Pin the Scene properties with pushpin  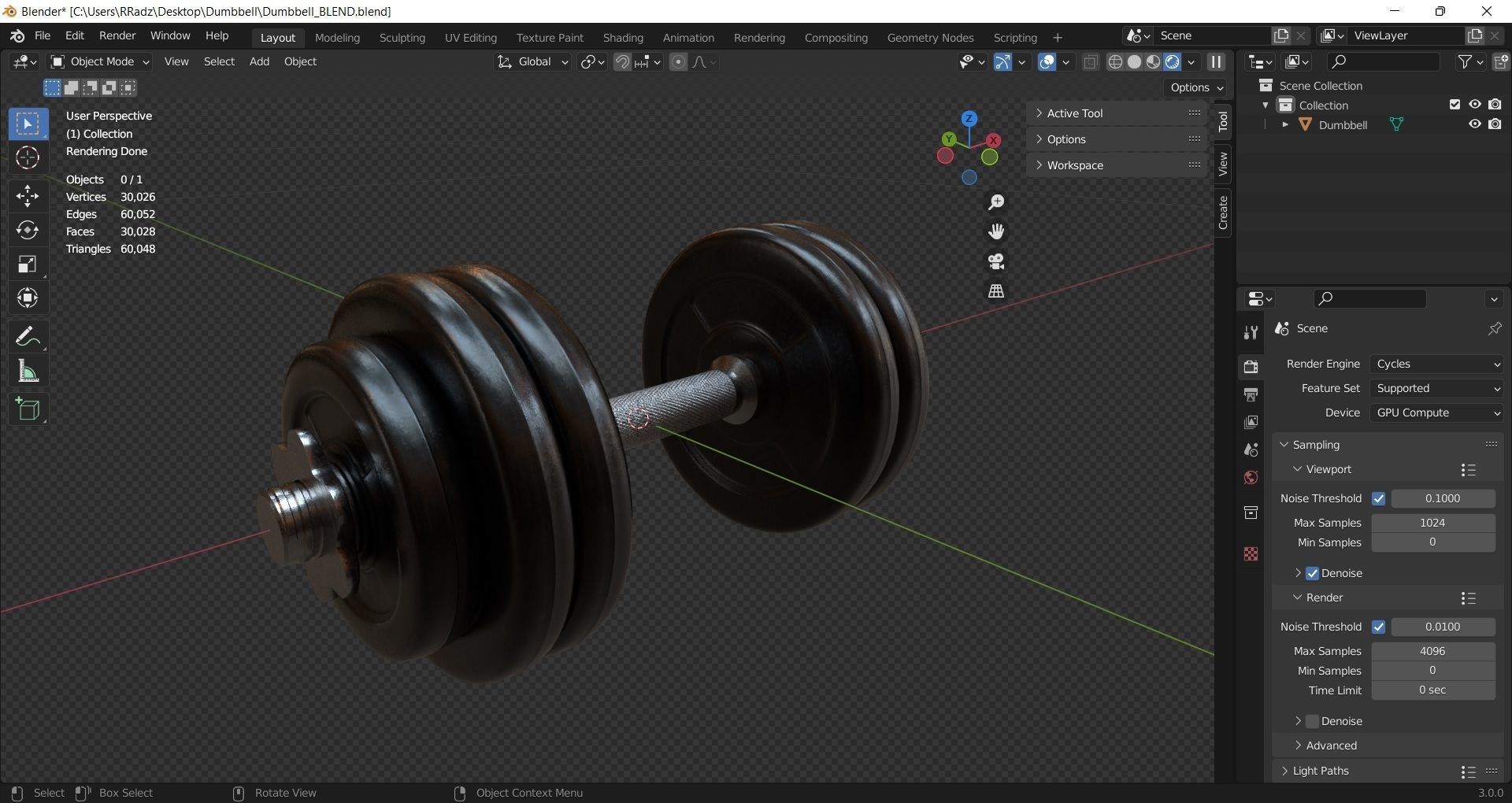1494,328
